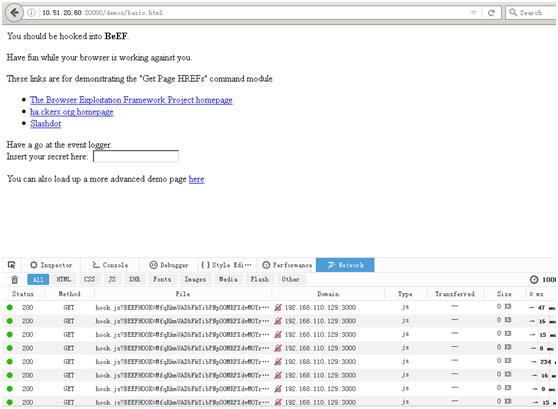This screenshot has width=558, height=409.
Task: Toggle the Other request filter
Action: coord(290,279)
